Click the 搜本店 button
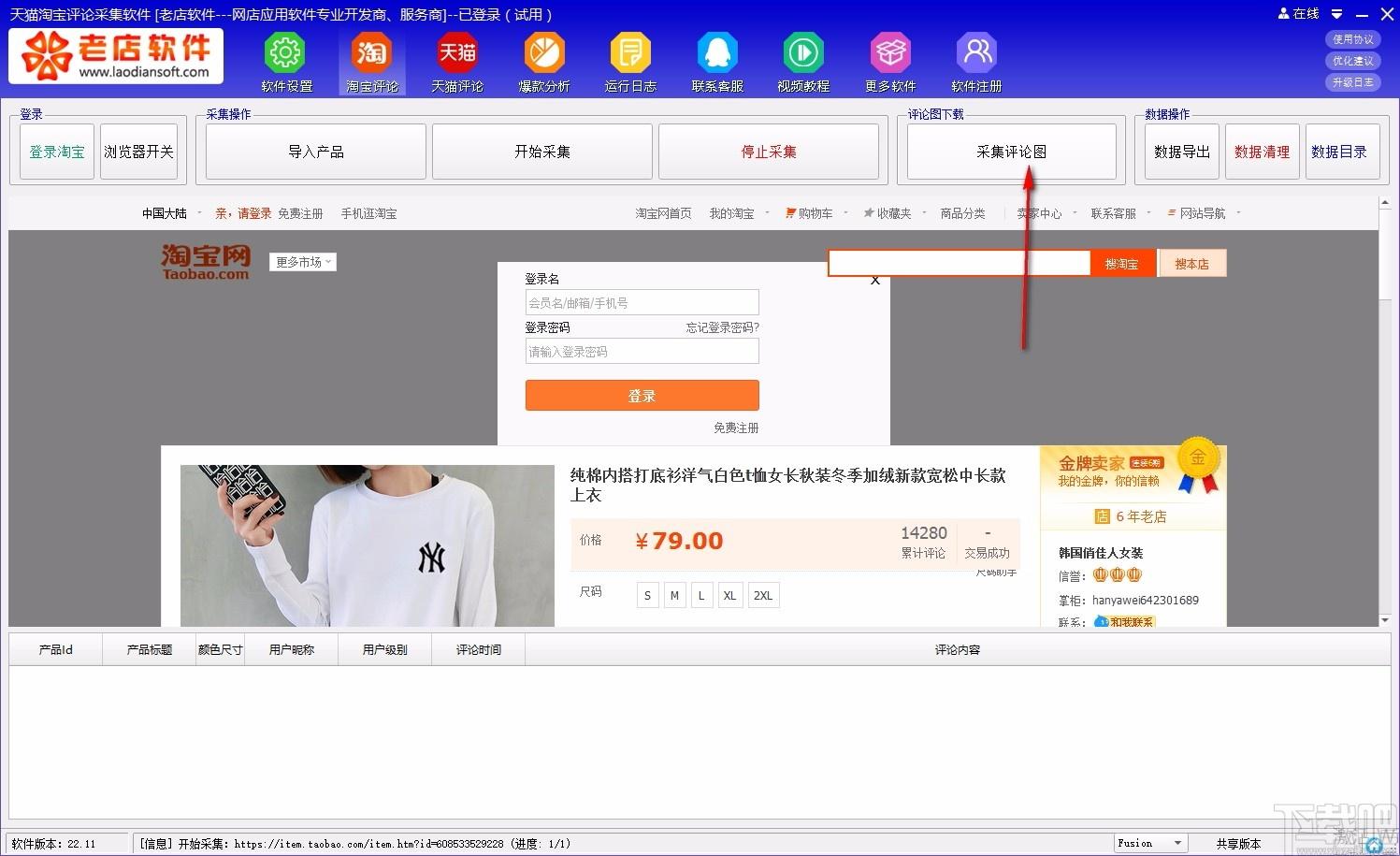Screen dimensions: 1400x856 [1191, 264]
